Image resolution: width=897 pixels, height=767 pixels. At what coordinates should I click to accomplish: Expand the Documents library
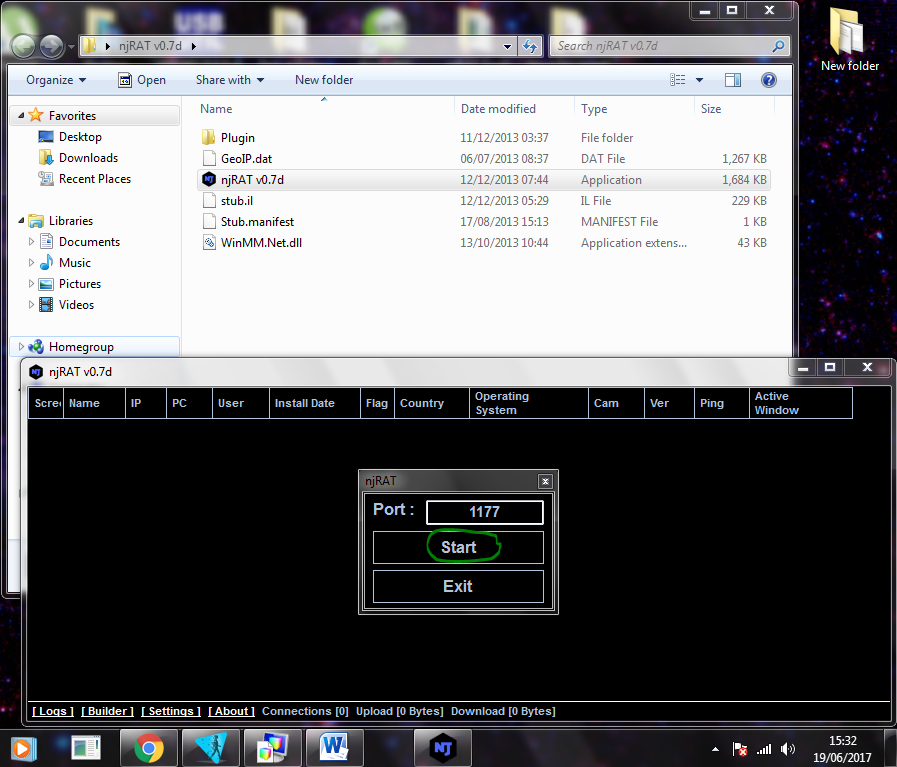pos(31,242)
